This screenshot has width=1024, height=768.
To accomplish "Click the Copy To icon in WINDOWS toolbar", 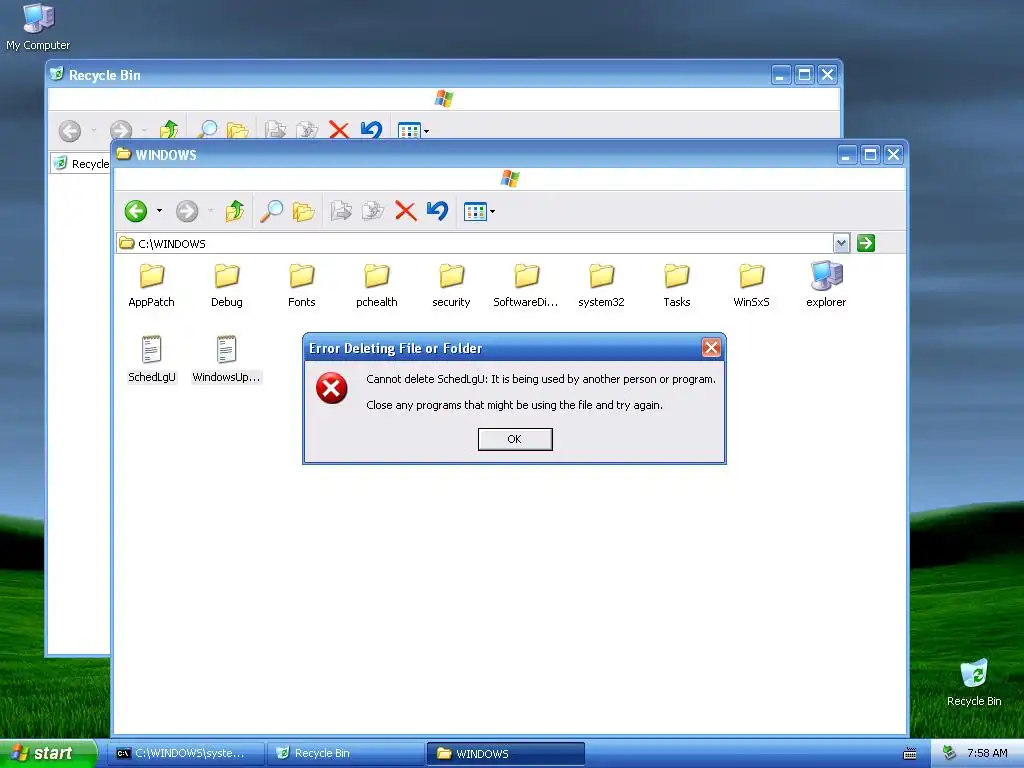I will pos(373,211).
